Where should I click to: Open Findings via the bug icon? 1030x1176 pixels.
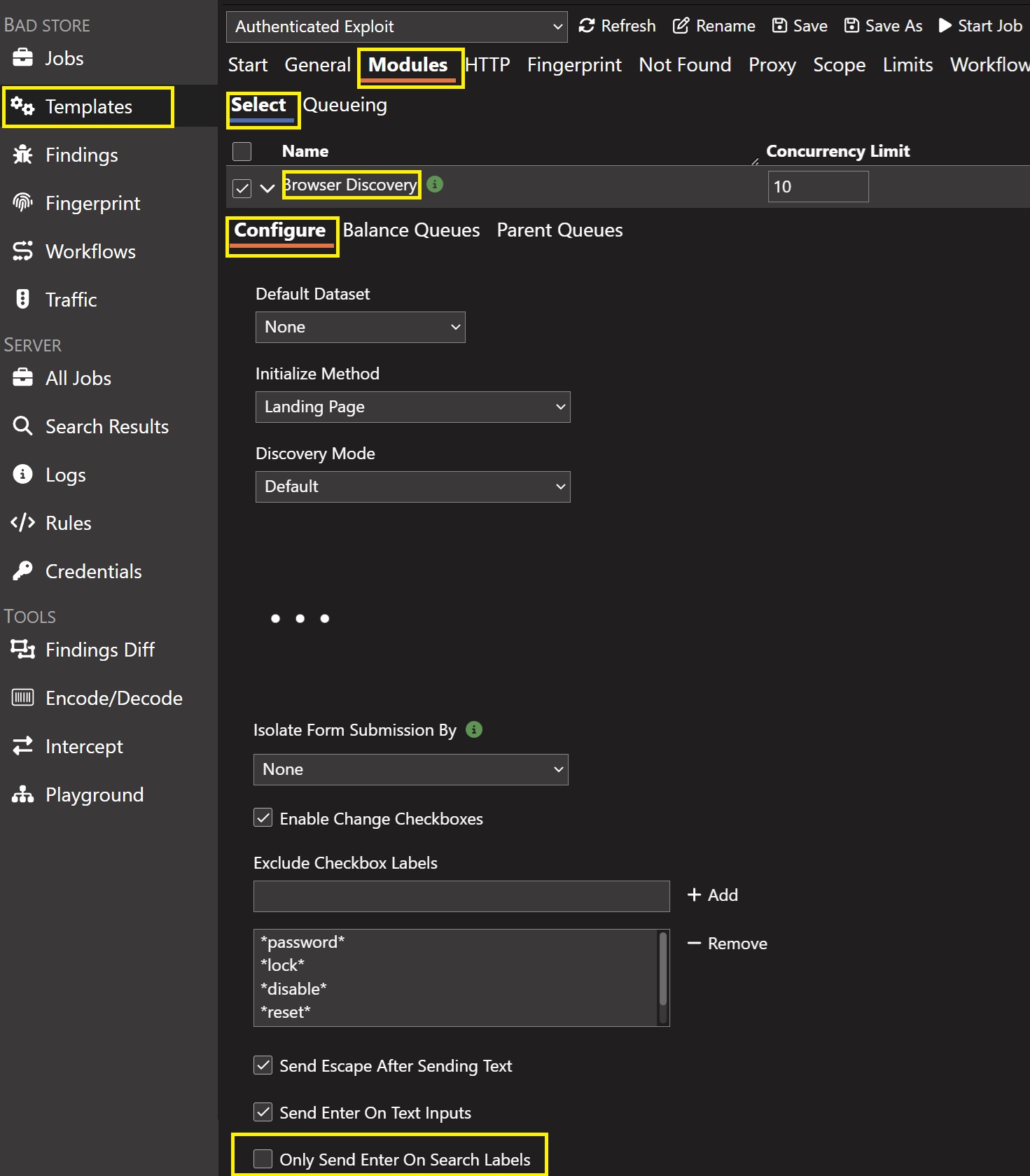22,155
